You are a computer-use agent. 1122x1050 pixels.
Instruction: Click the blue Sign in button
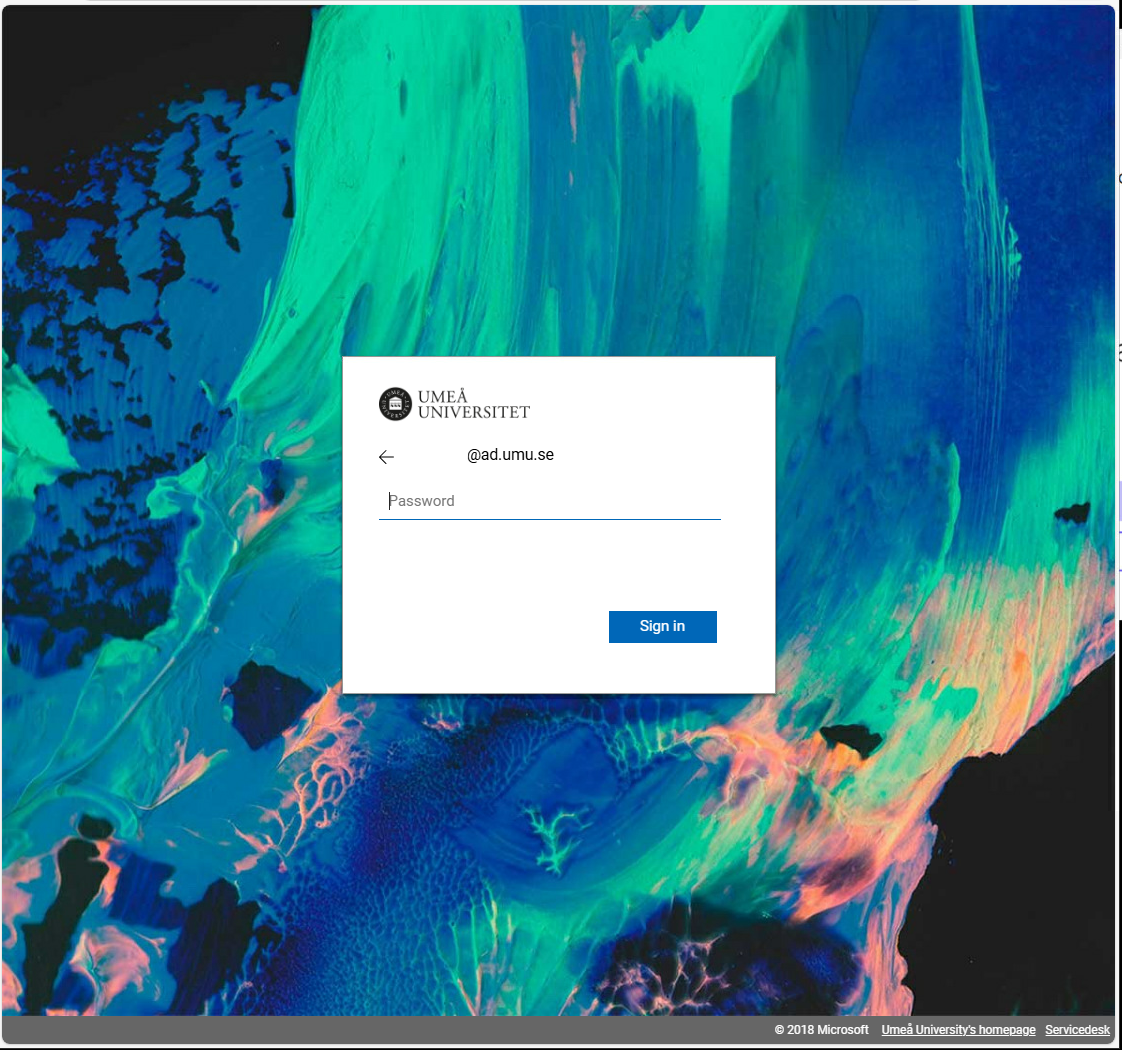pyautogui.click(x=663, y=626)
